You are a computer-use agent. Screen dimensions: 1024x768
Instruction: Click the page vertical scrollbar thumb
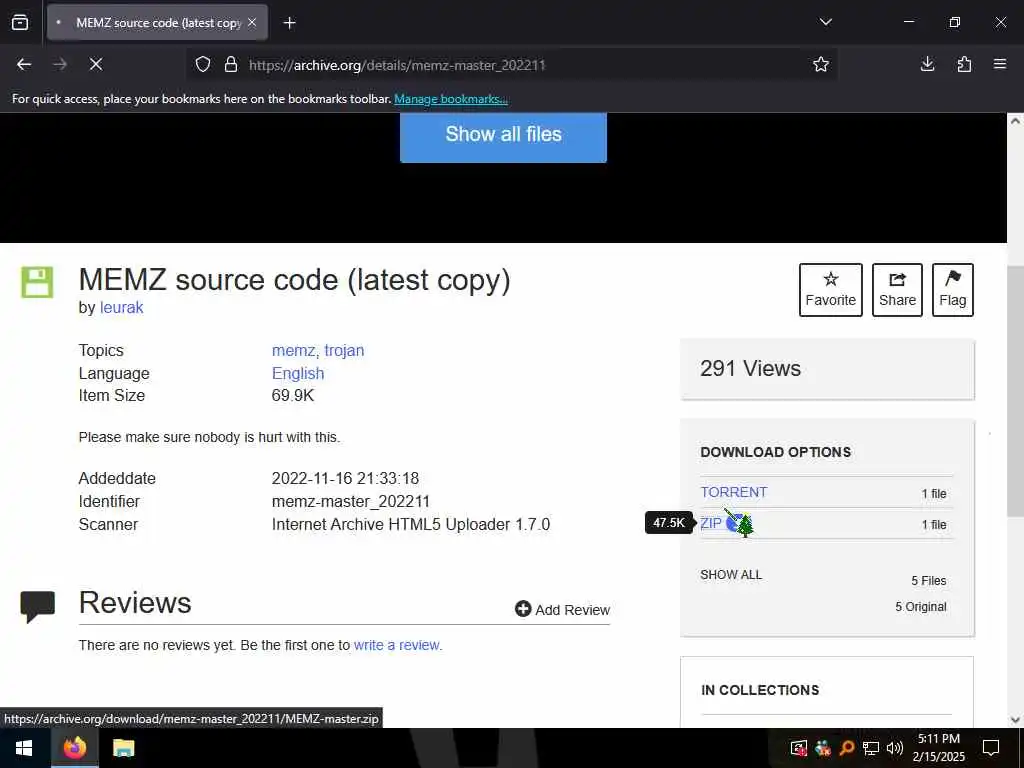pyautogui.click(x=1016, y=391)
